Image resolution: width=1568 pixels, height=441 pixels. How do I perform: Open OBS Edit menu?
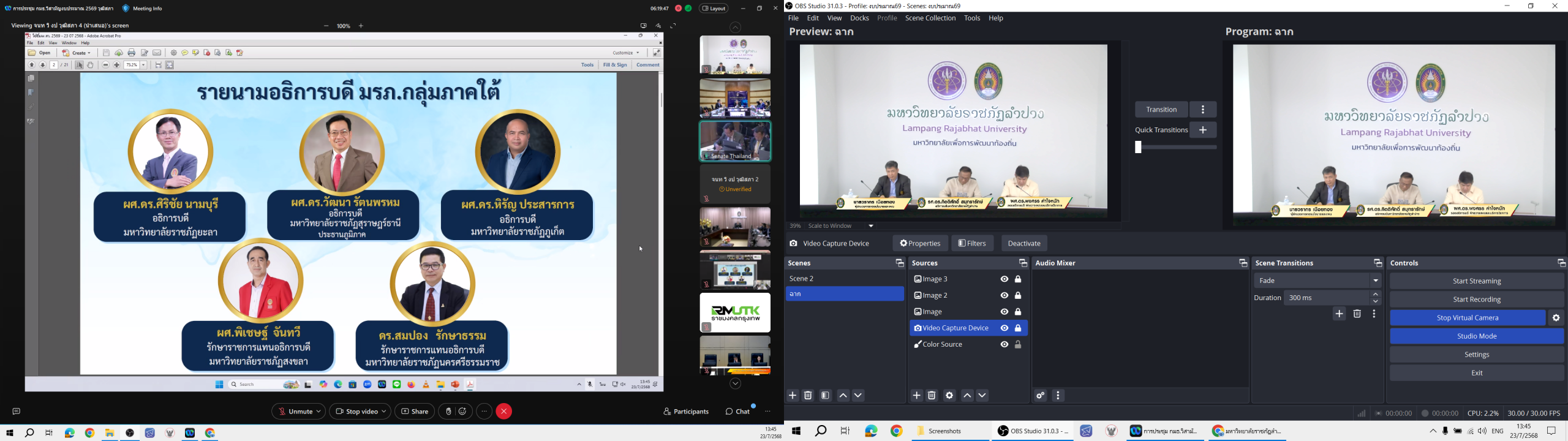coord(813,18)
